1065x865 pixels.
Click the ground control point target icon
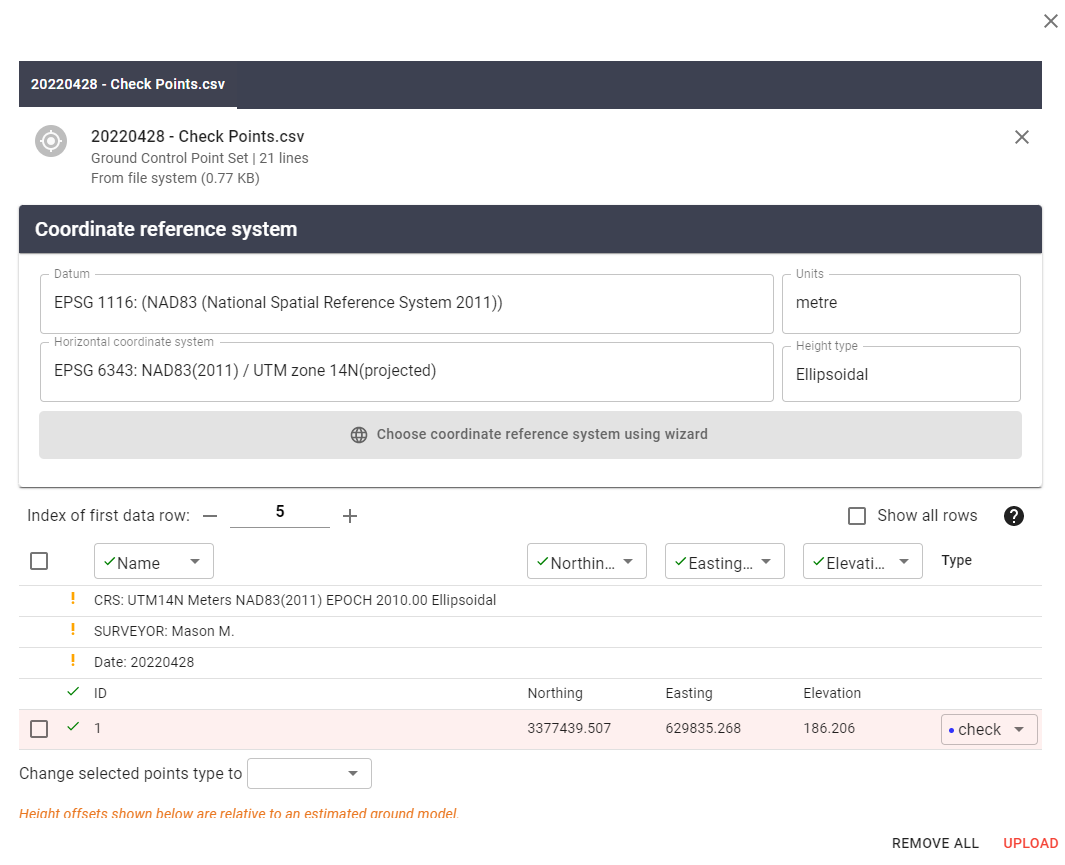coord(51,141)
